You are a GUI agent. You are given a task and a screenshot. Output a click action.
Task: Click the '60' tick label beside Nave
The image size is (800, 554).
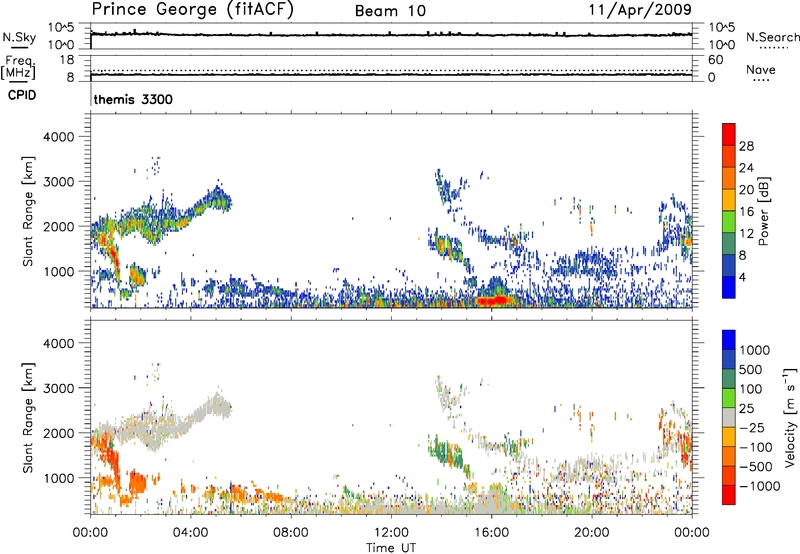pos(715,60)
